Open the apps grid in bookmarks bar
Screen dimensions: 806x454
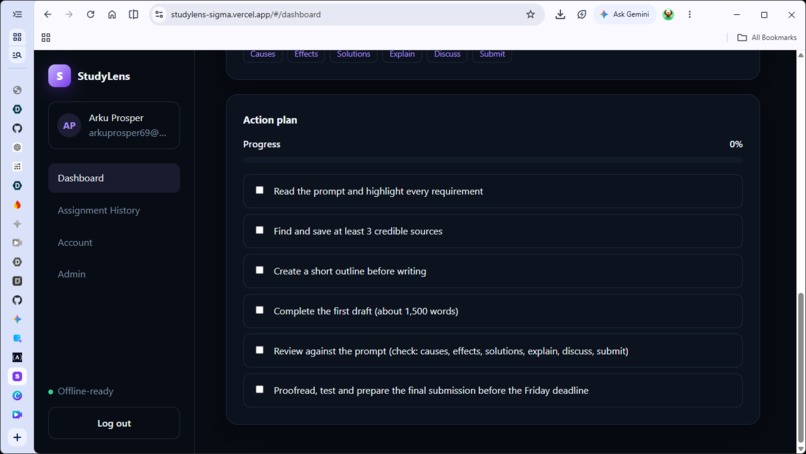46,38
